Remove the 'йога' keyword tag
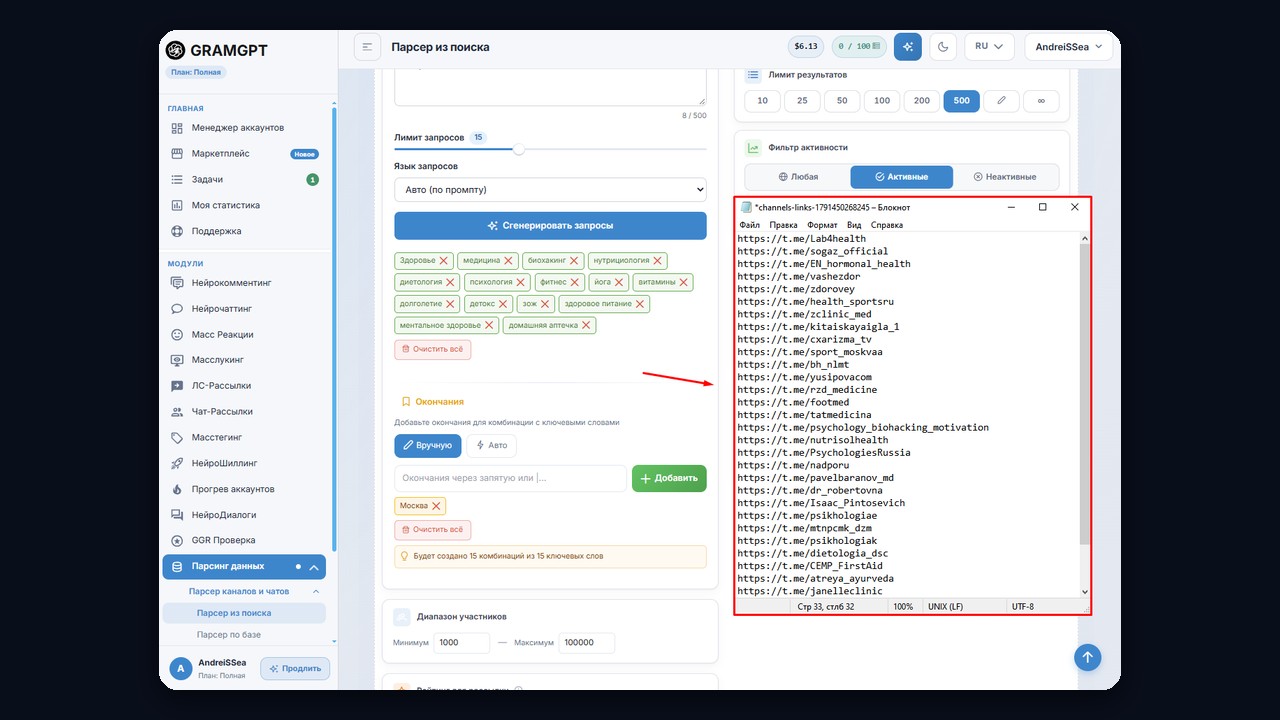 620,283
